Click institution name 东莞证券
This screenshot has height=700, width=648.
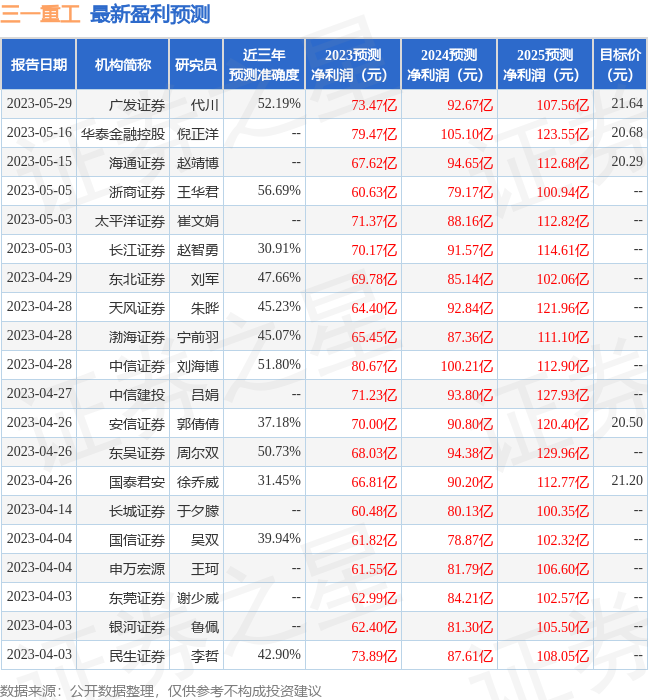click(137, 598)
